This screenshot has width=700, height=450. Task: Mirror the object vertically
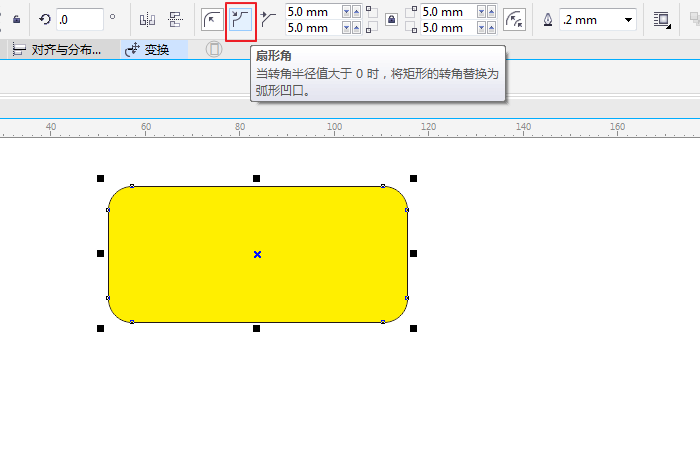tap(175, 19)
